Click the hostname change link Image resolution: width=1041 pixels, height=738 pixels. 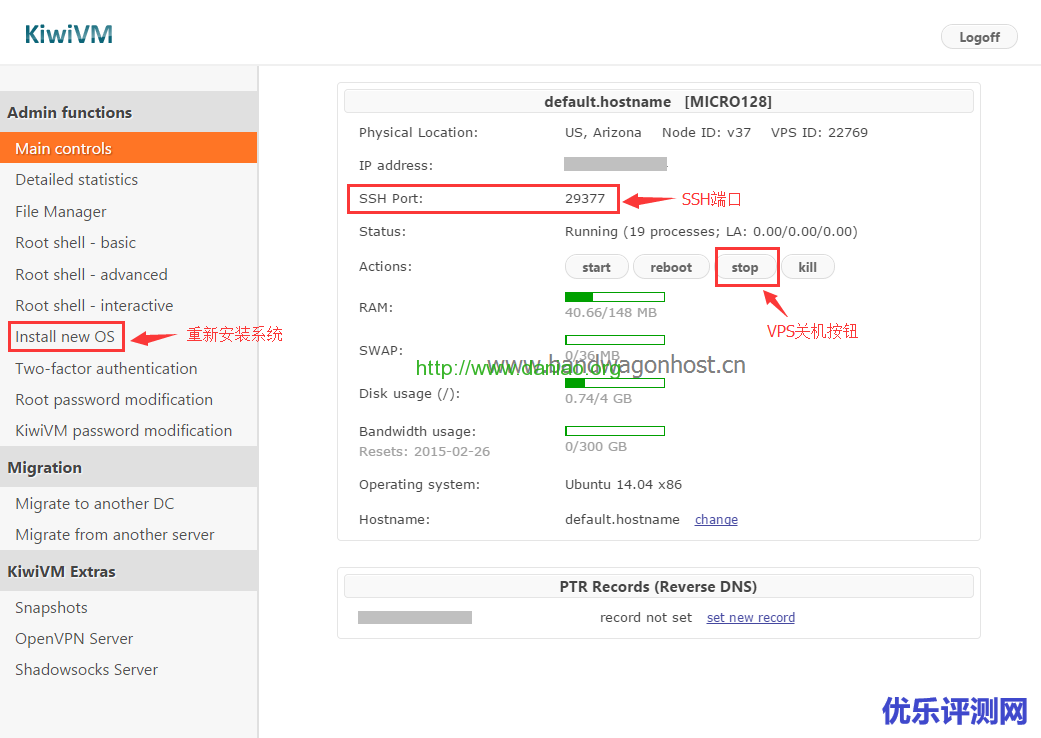[x=716, y=520]
